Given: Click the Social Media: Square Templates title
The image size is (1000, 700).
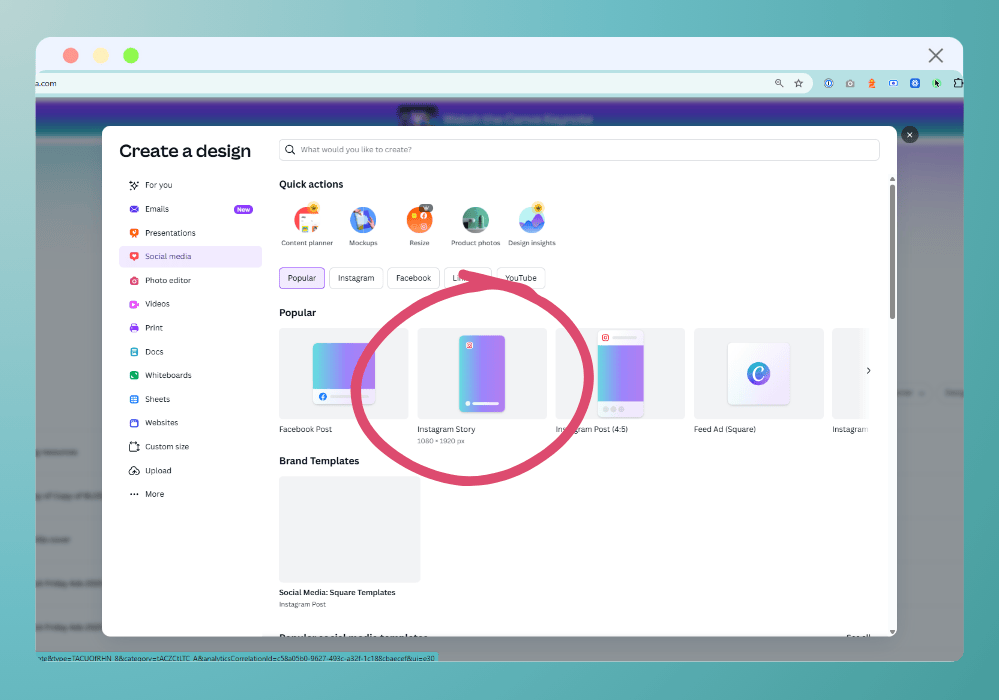Looking at the screenshot, I should [337, 592].
